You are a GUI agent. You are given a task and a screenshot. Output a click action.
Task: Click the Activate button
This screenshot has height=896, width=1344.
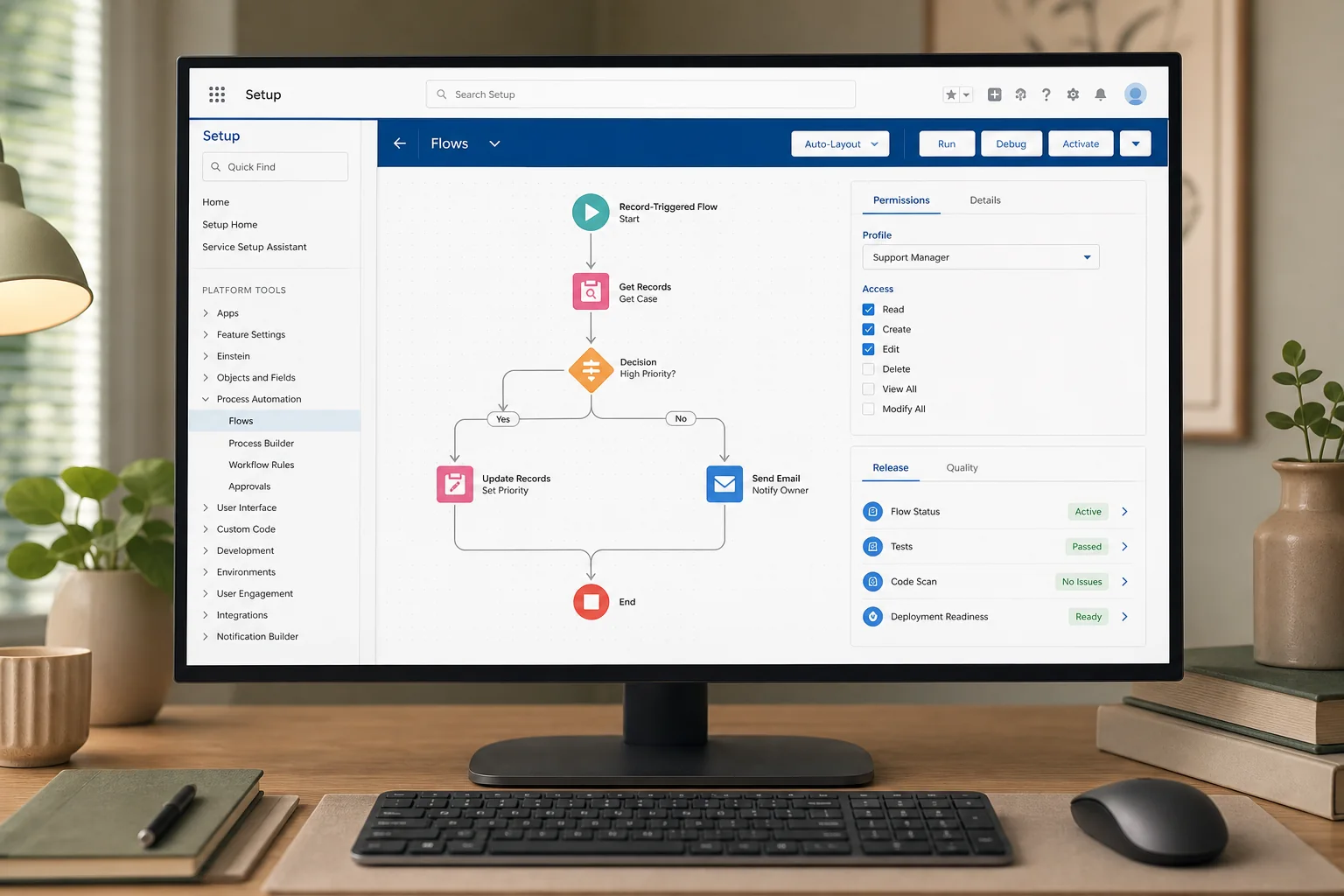(1081, 144)
